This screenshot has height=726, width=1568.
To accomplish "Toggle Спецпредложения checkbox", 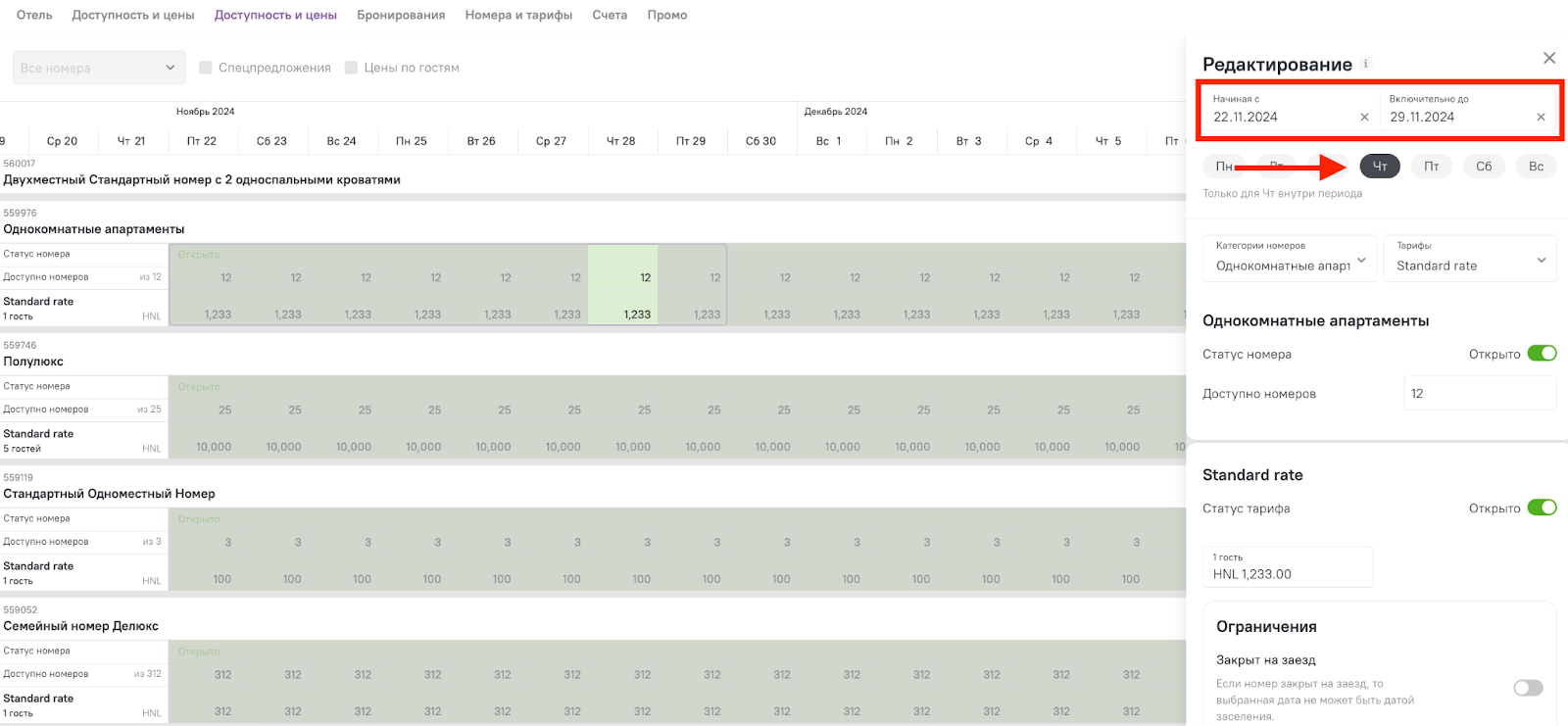I will coord(206,68).
